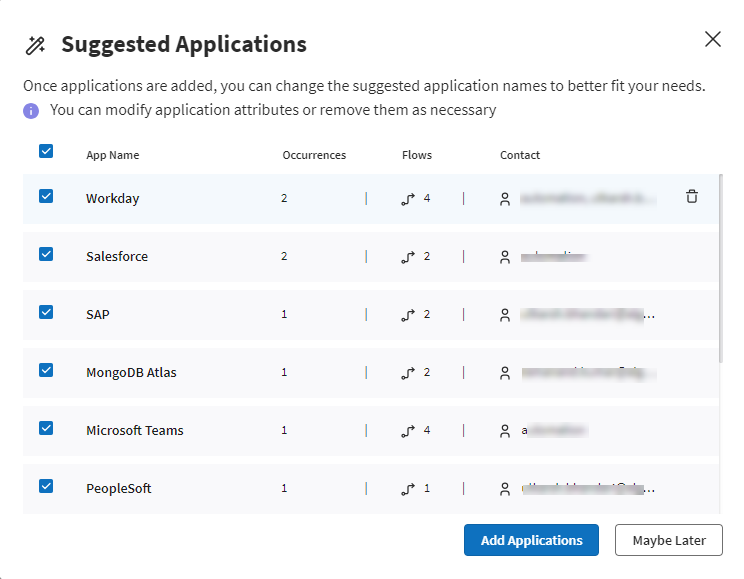Deselect the Microsoft Teams checkbox

point(46,428)
